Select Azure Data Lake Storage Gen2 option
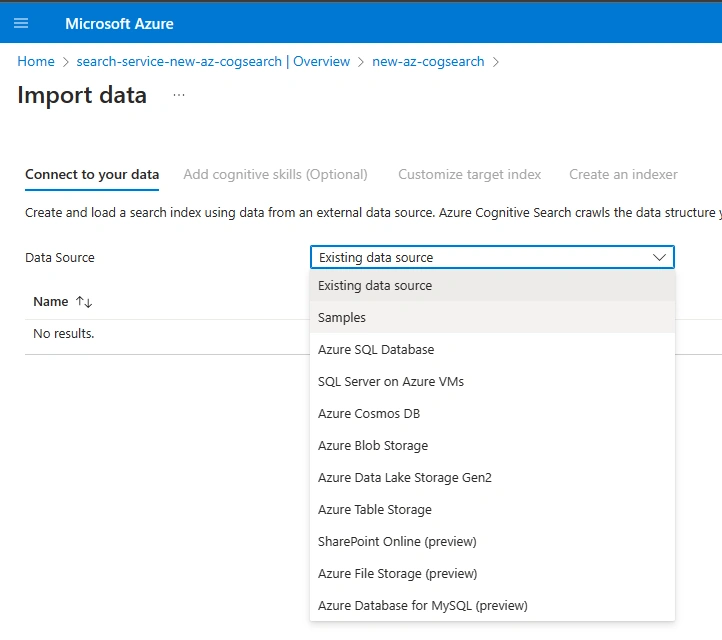Viewport: 722px width, 640px height. coord(492,477)
